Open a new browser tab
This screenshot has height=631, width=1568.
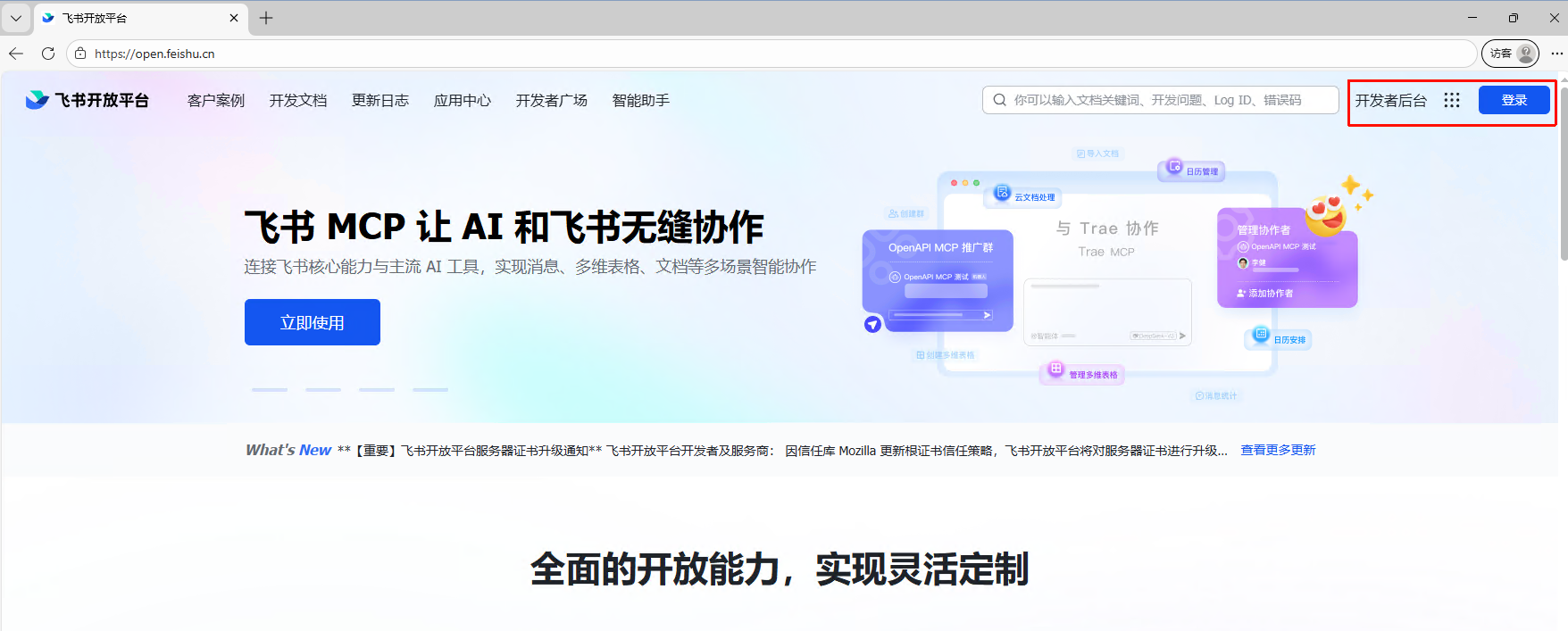coord(266,18)
